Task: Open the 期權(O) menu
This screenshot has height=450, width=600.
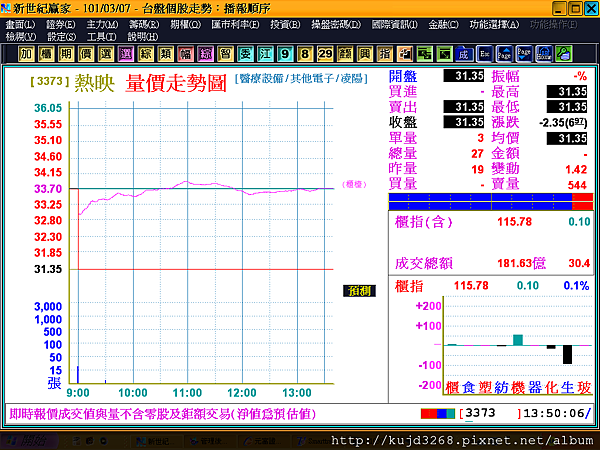Action: pos(186,24)
